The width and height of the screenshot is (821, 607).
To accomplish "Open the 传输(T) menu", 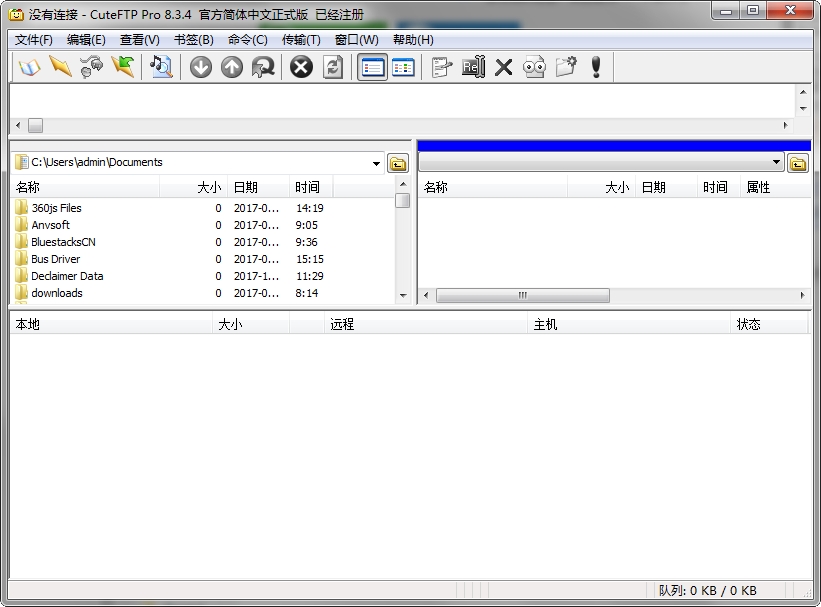I will point(302,40).
